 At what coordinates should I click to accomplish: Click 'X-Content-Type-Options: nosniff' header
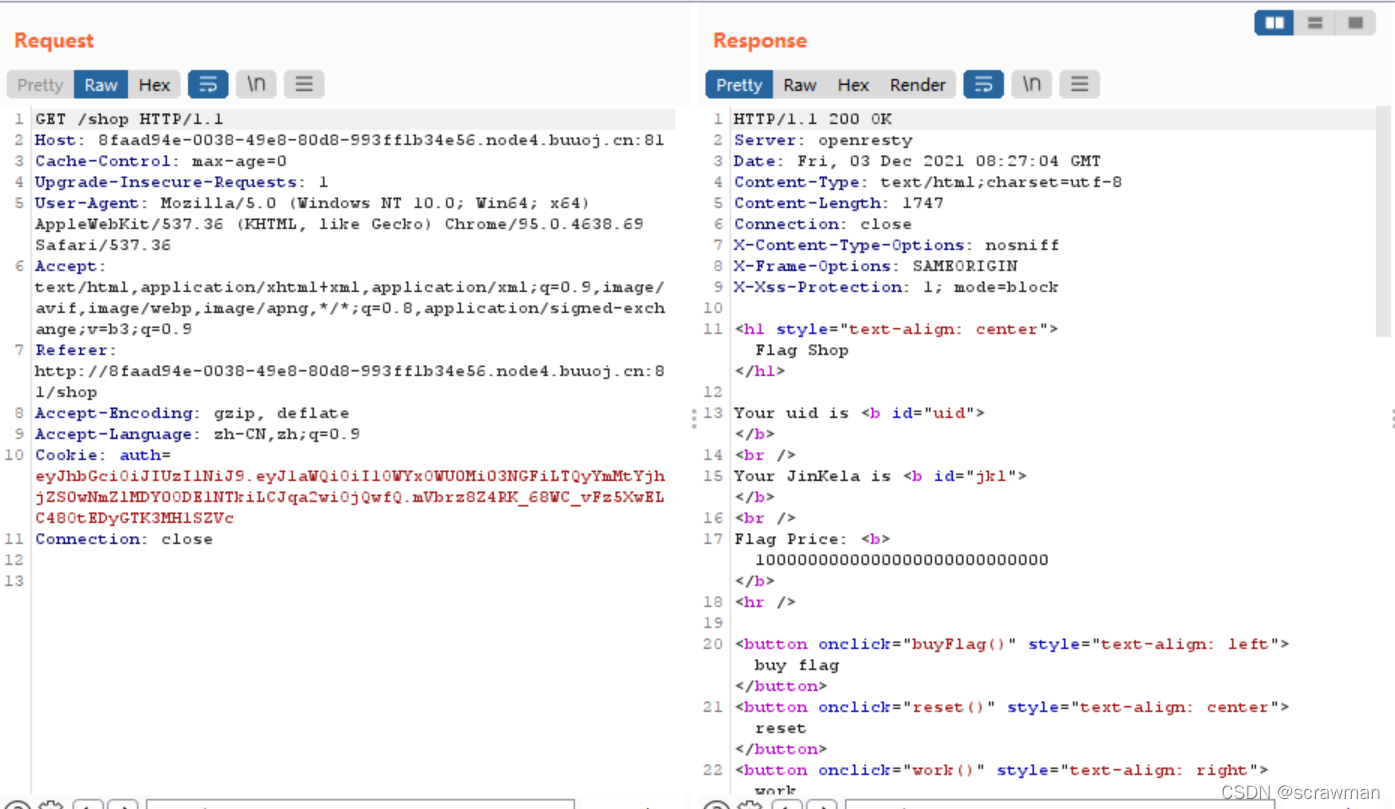(x=897, y=245)
